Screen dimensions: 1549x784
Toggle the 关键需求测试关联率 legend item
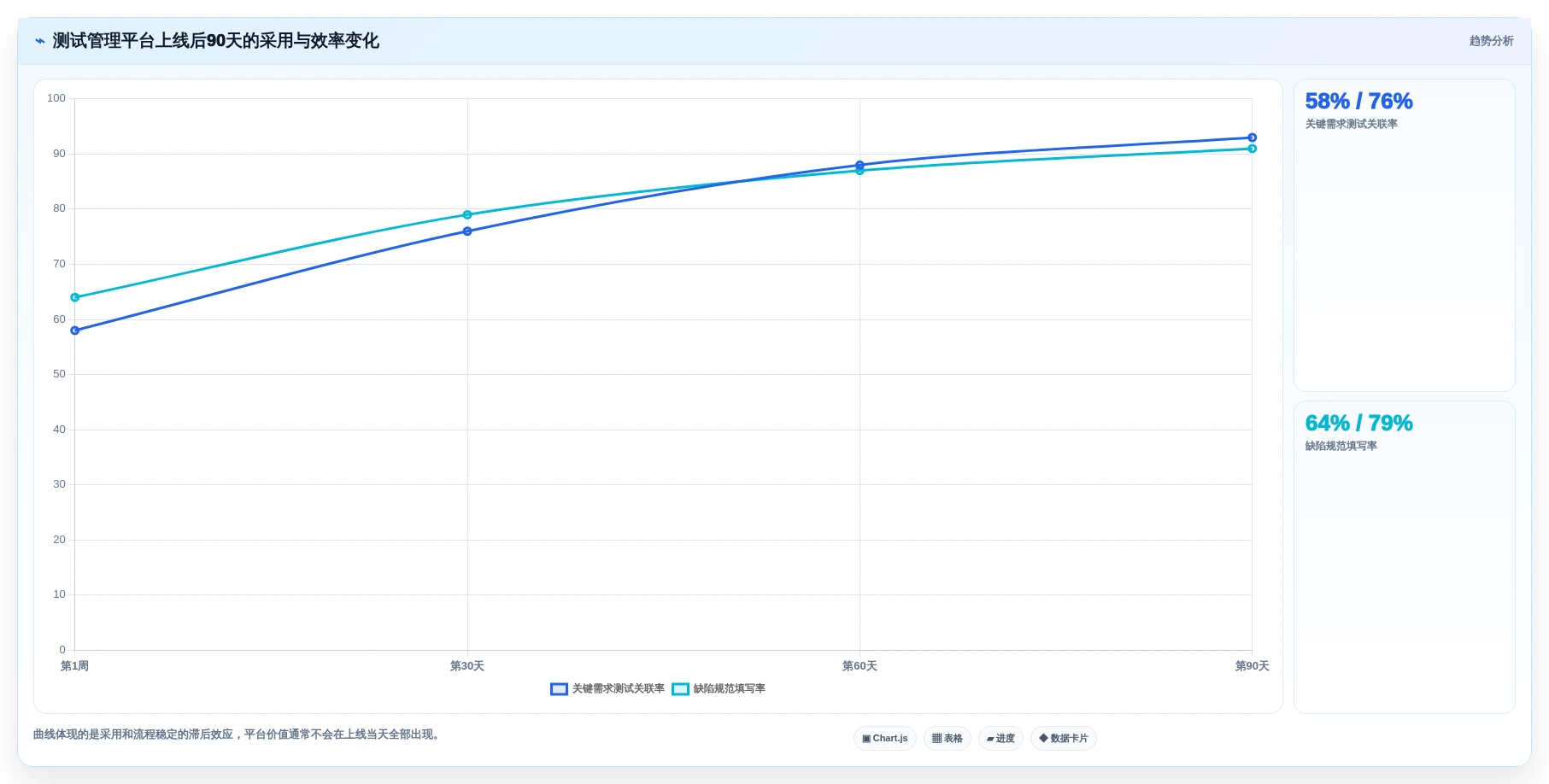click(x=607, y=689)
